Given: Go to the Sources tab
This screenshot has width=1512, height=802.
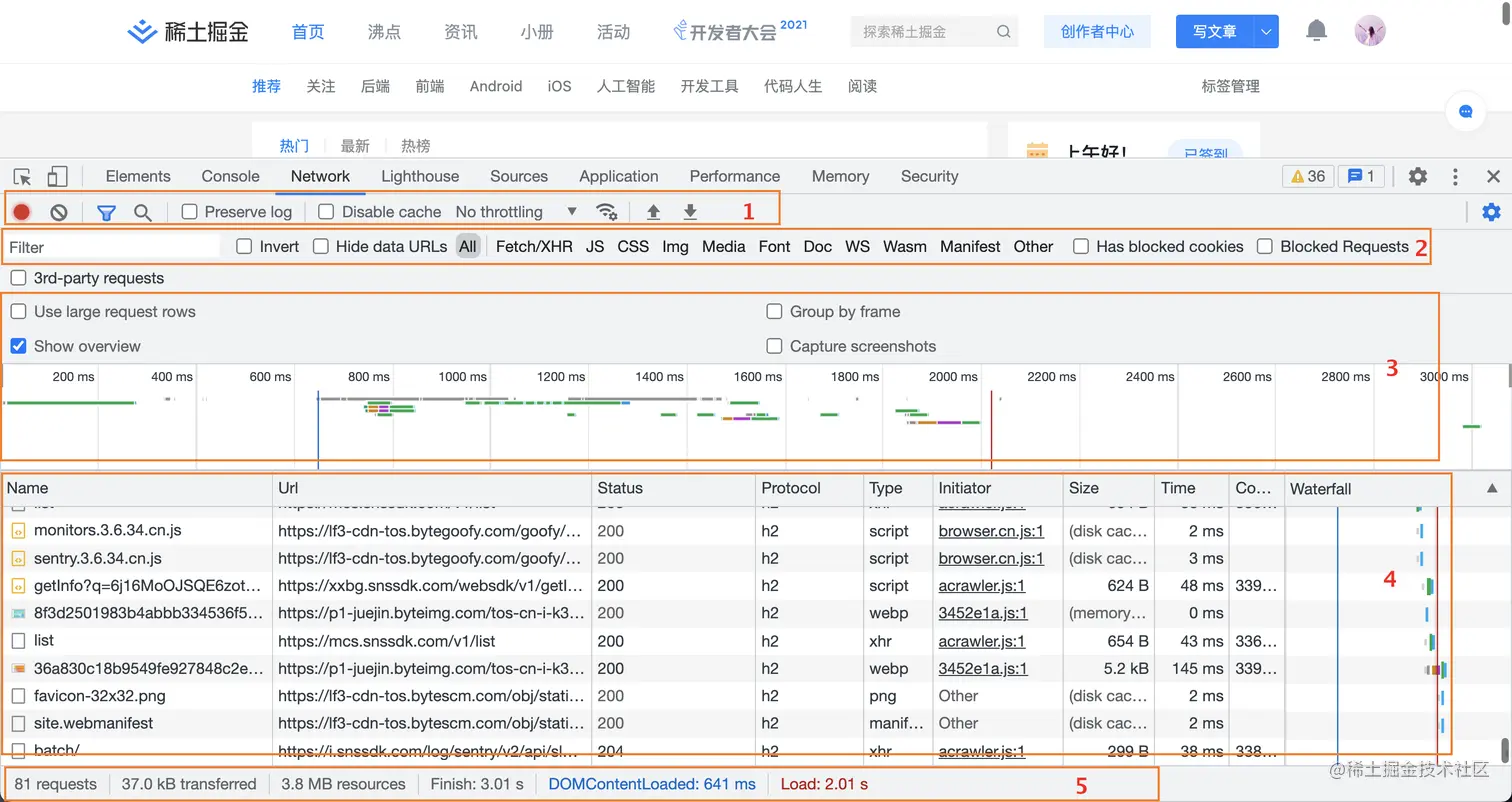Looking at the screenshot, I should 519,176.
